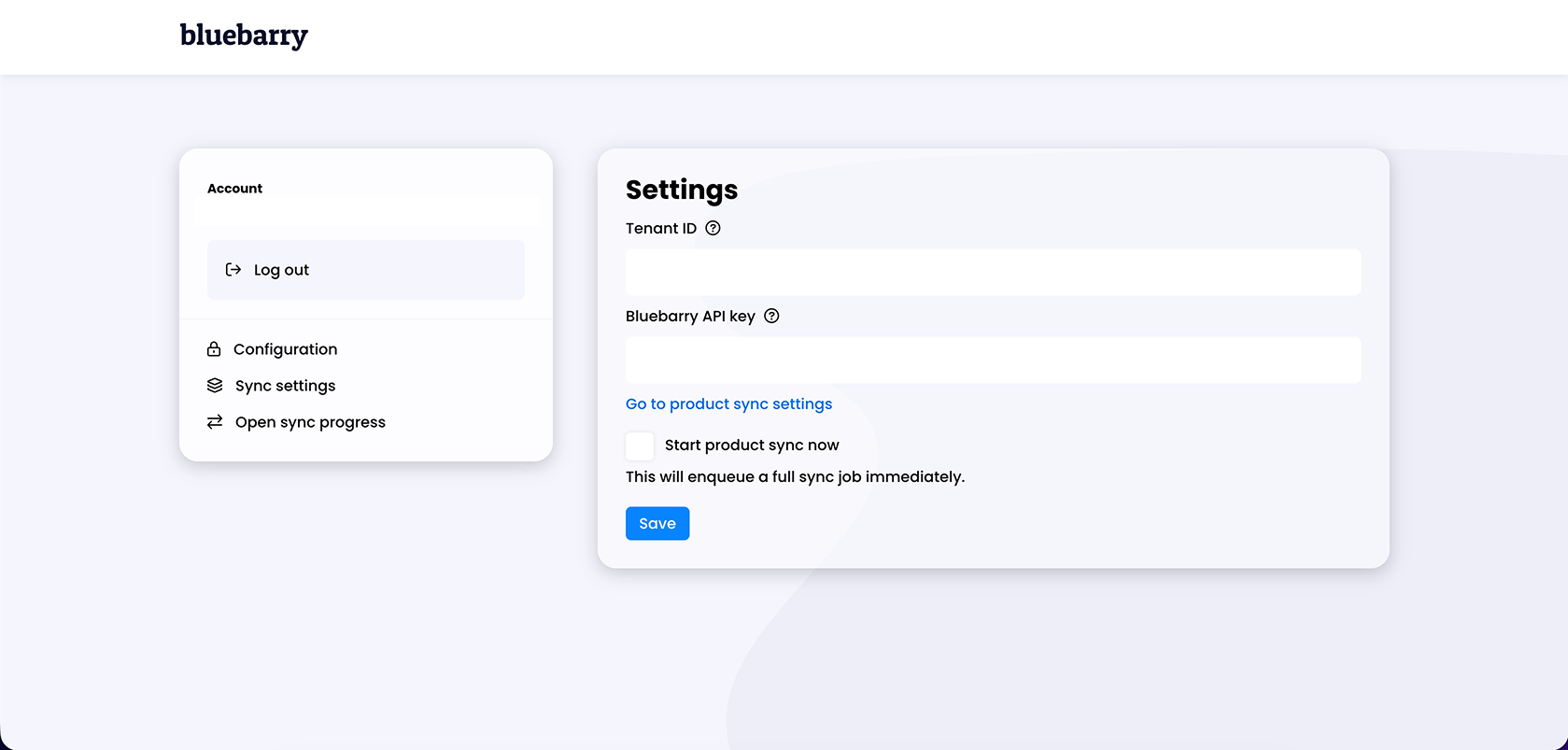The image size is (1568, 750).
Task: Enable the Start product sync now checkbox
Action: (640, 446)
